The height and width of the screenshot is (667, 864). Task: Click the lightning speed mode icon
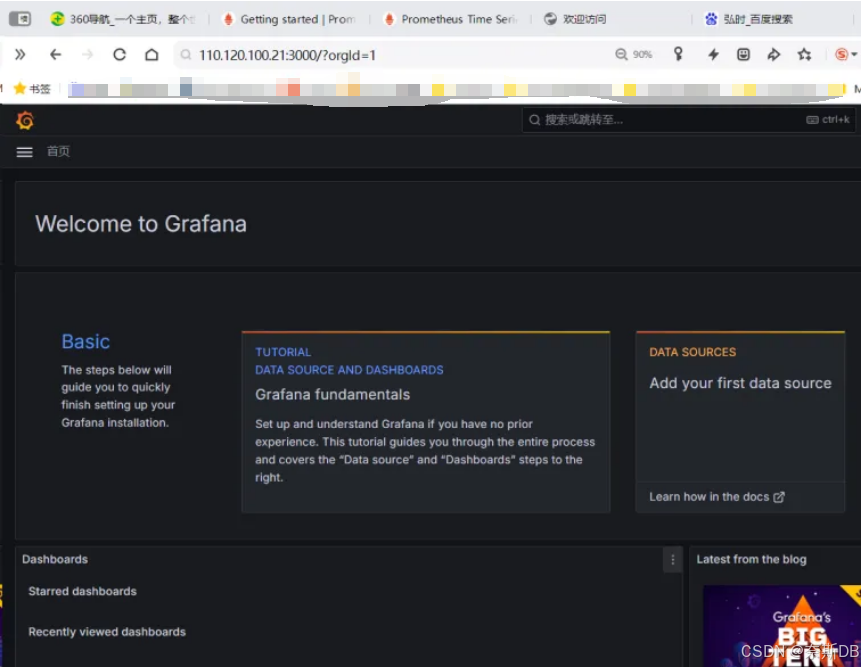click(714, 54)
